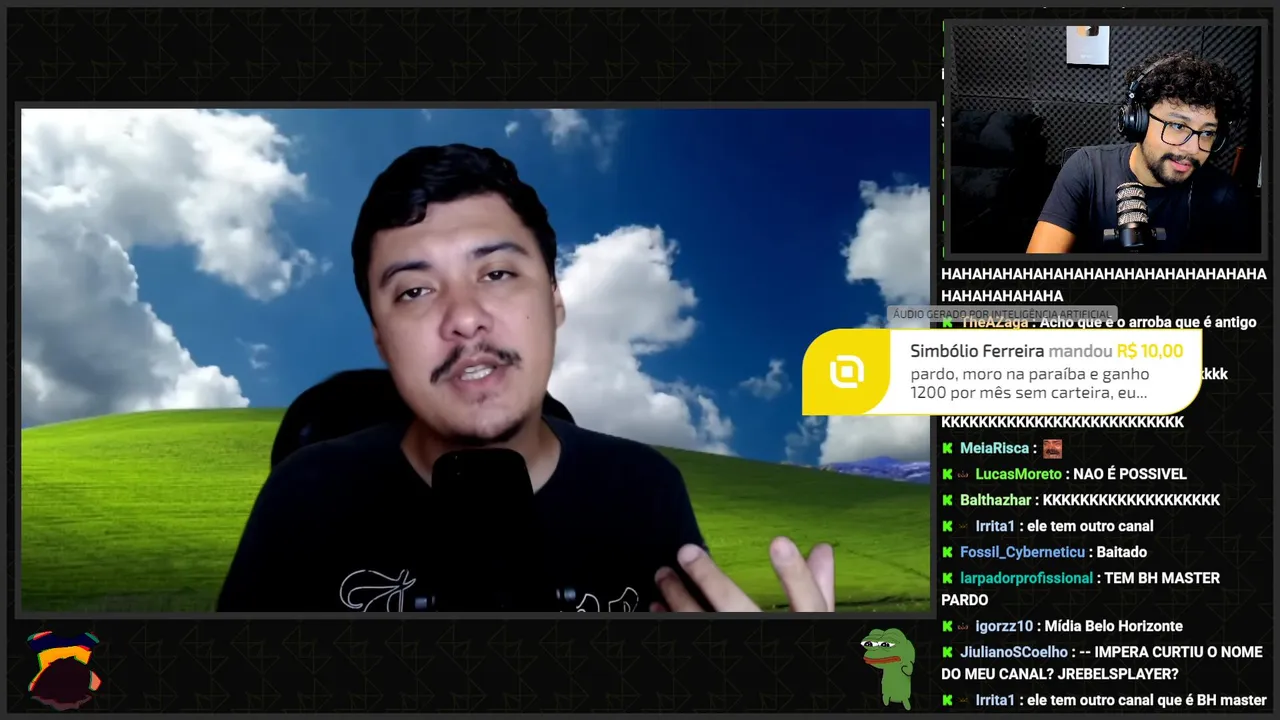Select the 'NAO É POSSIVEL' chat message
Screen dimensions: 1280x720
tap(1130, 474)
